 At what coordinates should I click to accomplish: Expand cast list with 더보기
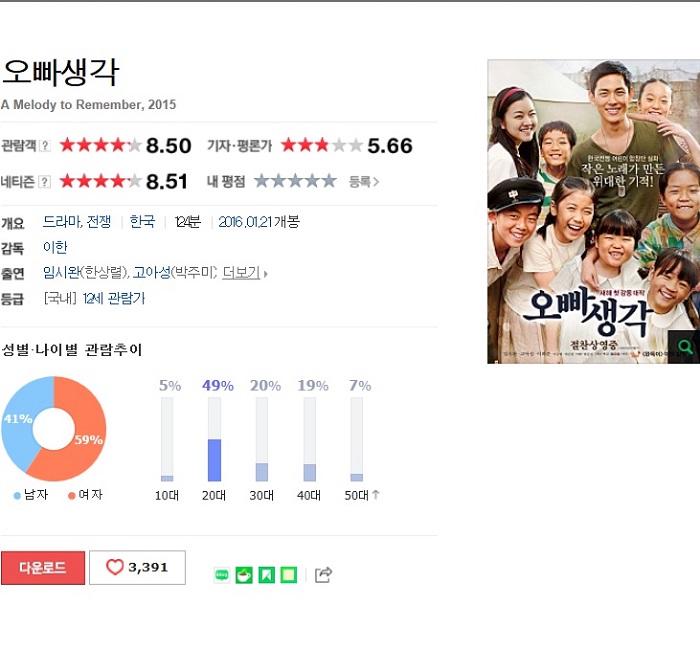click(244, 273)
